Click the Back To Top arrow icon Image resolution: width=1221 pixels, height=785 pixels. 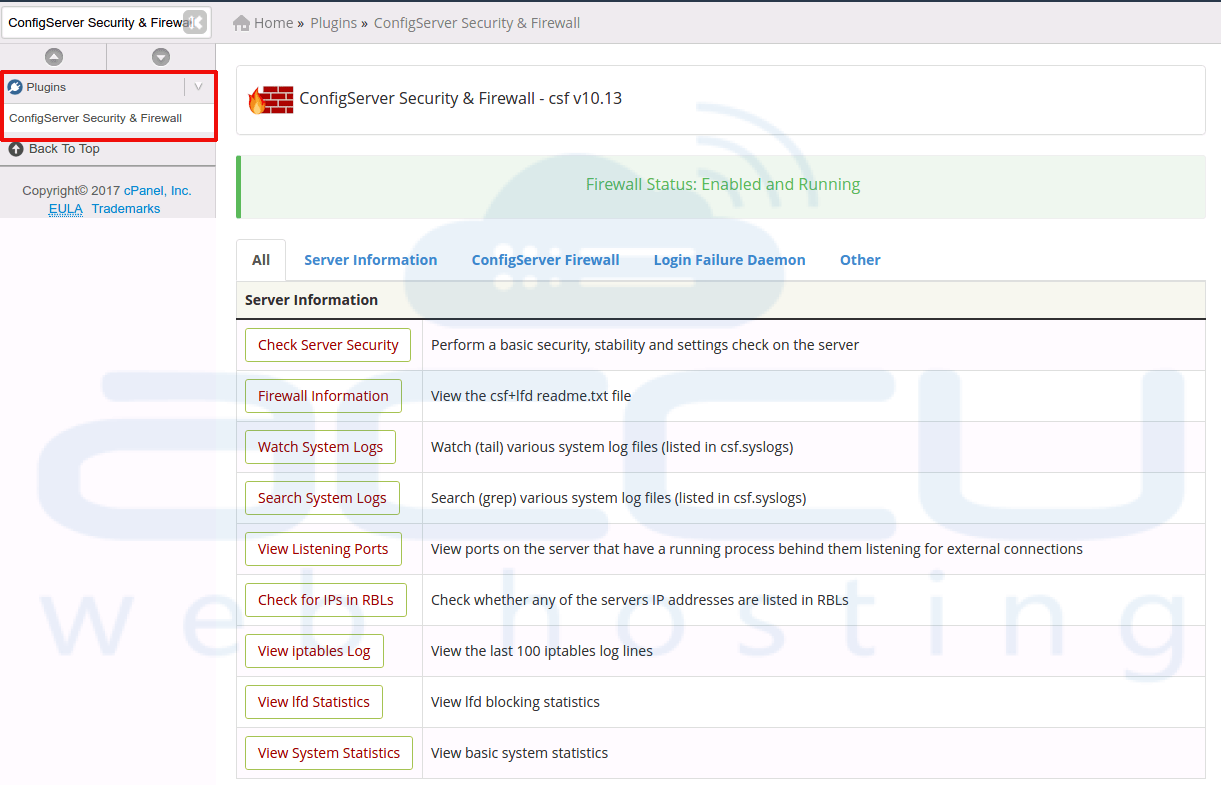point(16,149)
